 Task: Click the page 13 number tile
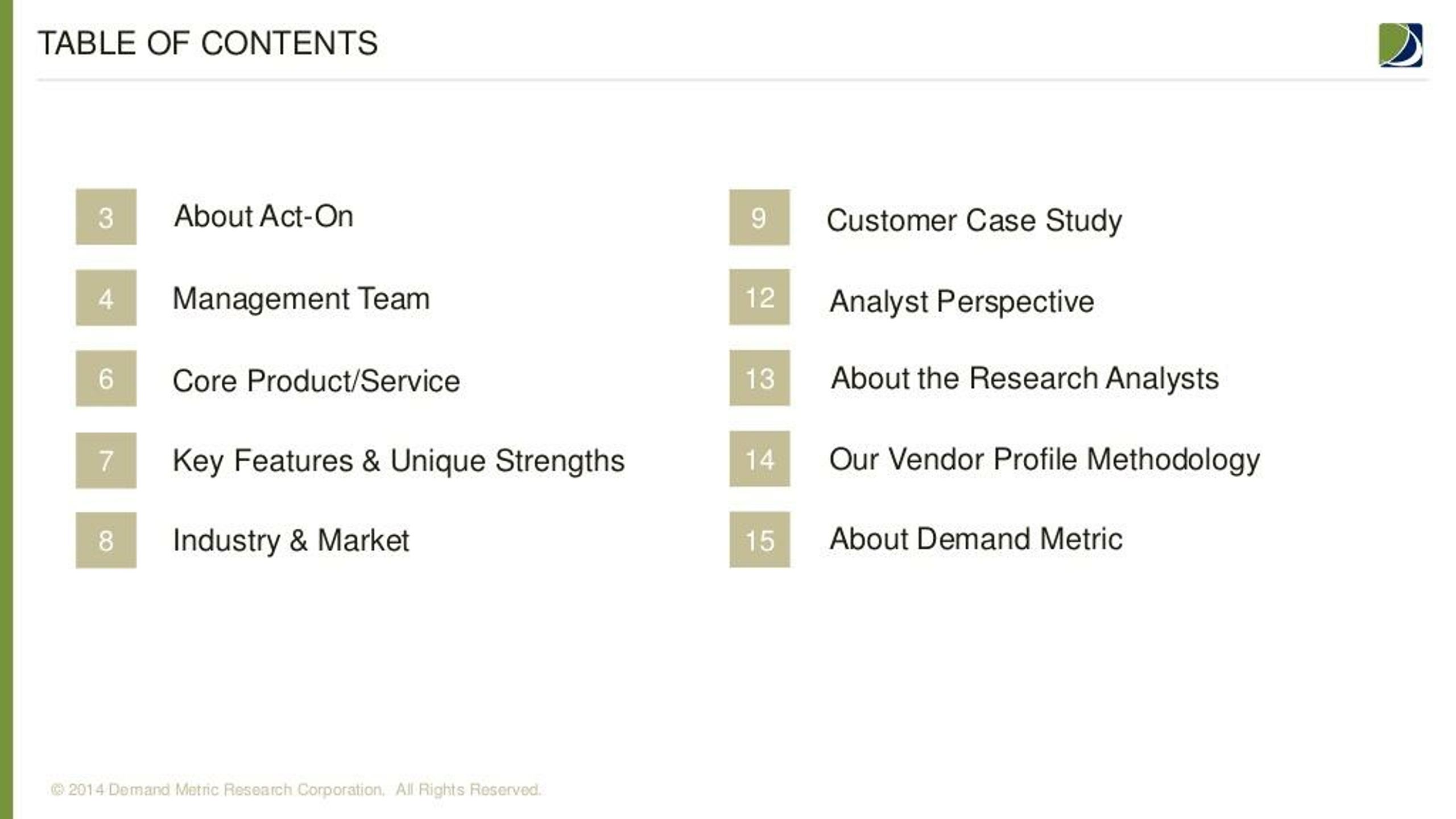[759, 378]
